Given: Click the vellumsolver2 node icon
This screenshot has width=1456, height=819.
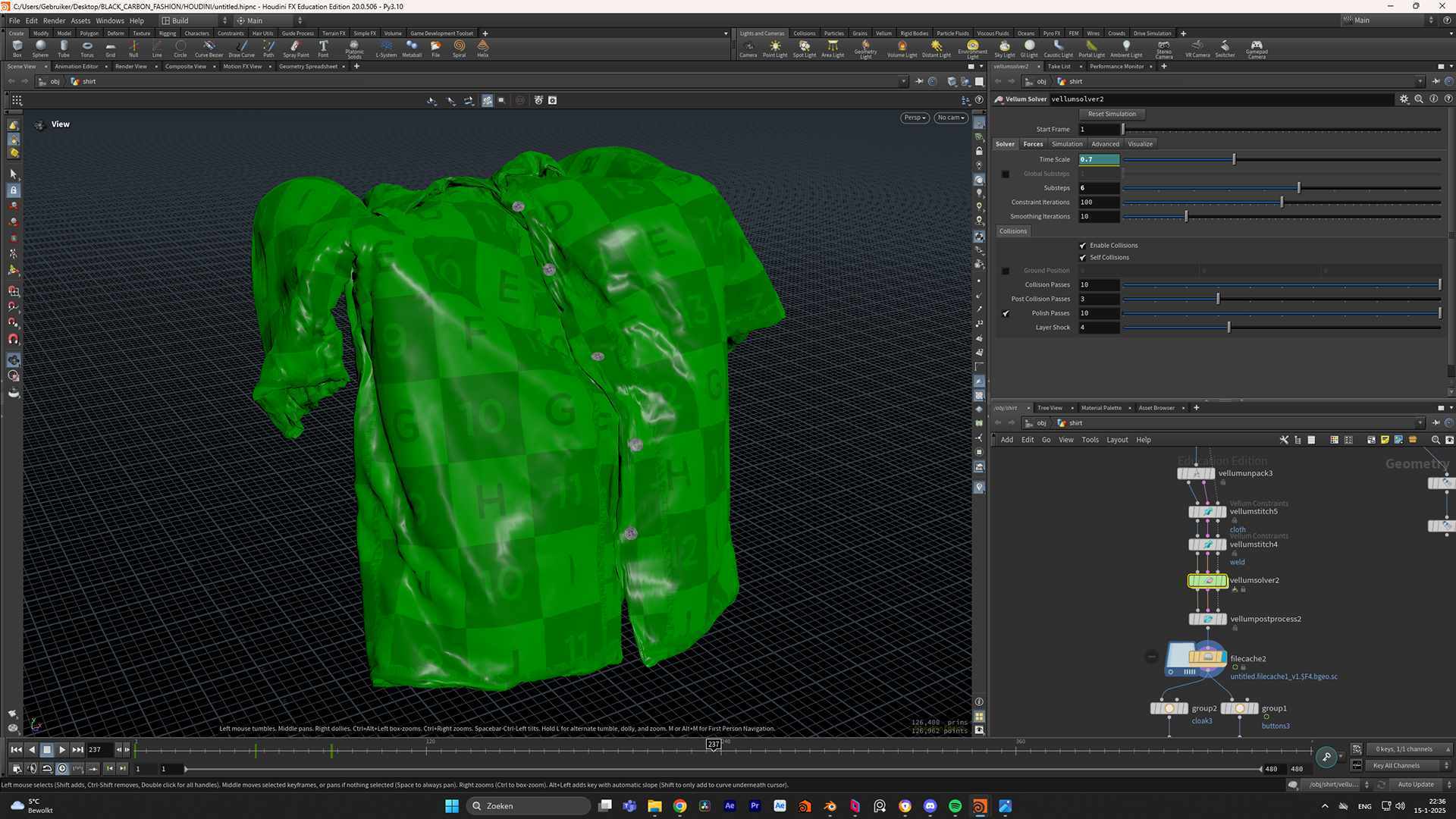Looking at the screenshot, I should [1207, 581].
